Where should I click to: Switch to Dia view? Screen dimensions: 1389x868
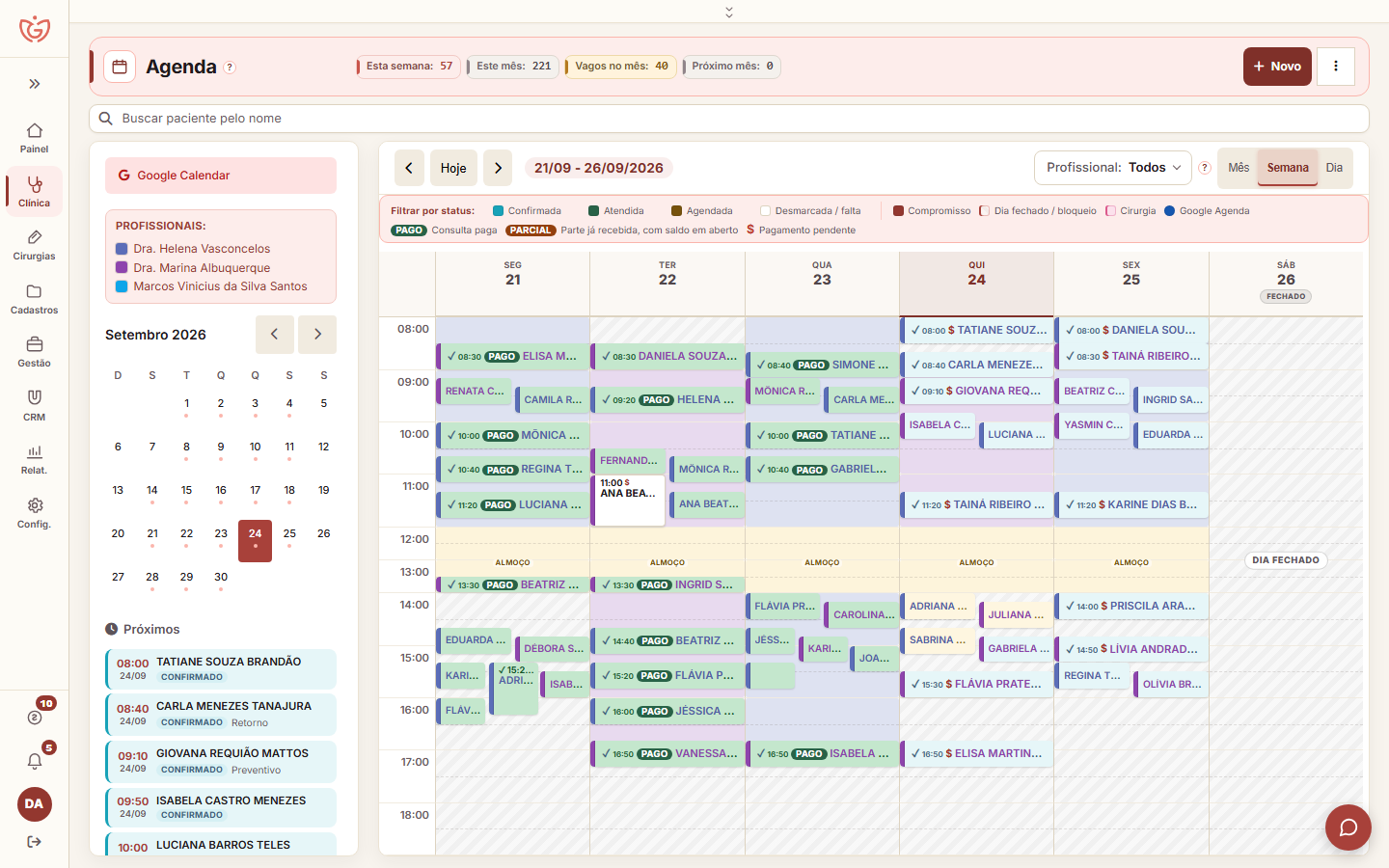[1334, 168]
